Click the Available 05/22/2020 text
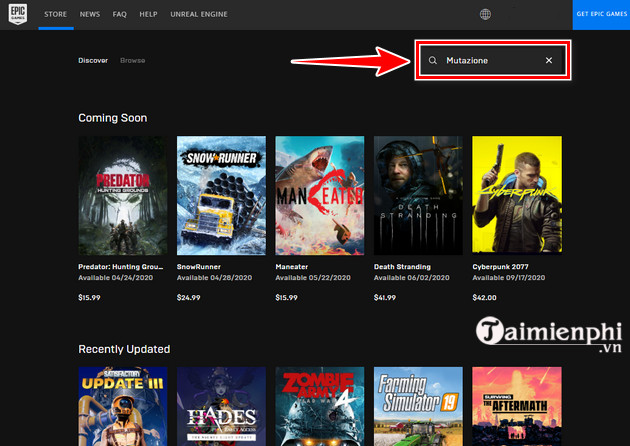The height and width of the screenshot is (446, 630). pyautogui.click(x=313, y=278)
